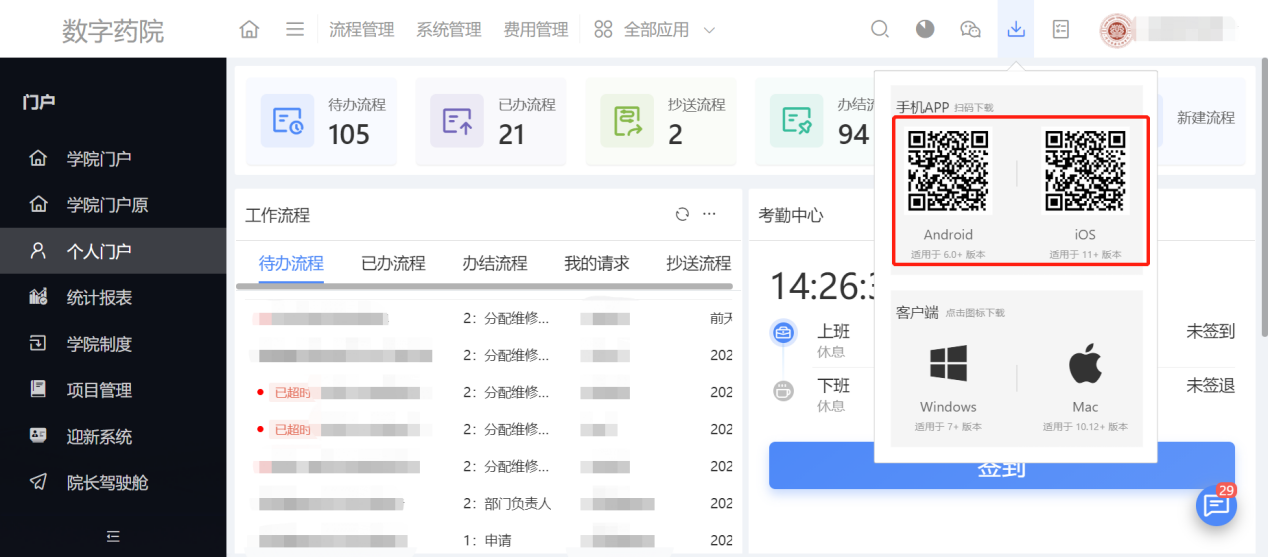Viewport: 1268px width, 557px height.
Task: Open the 系统管理 menu
Action: 449,30
